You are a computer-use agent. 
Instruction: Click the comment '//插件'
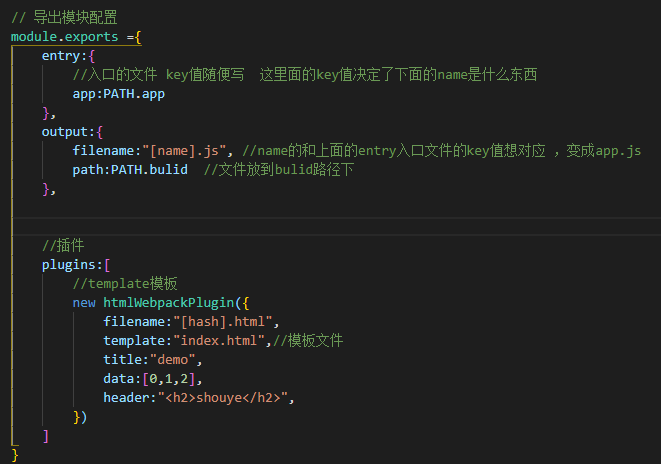(63, 245)
